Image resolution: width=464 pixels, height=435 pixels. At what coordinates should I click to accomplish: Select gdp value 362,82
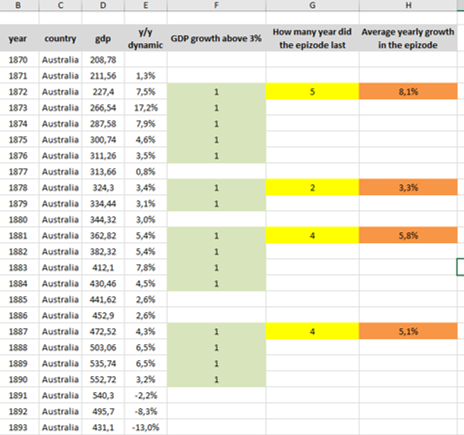click(103, 236)
